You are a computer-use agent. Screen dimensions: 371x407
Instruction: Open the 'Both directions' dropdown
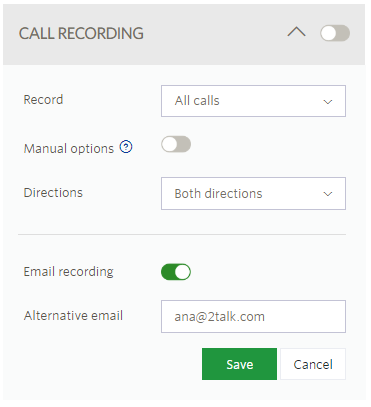tap(253, 194)
